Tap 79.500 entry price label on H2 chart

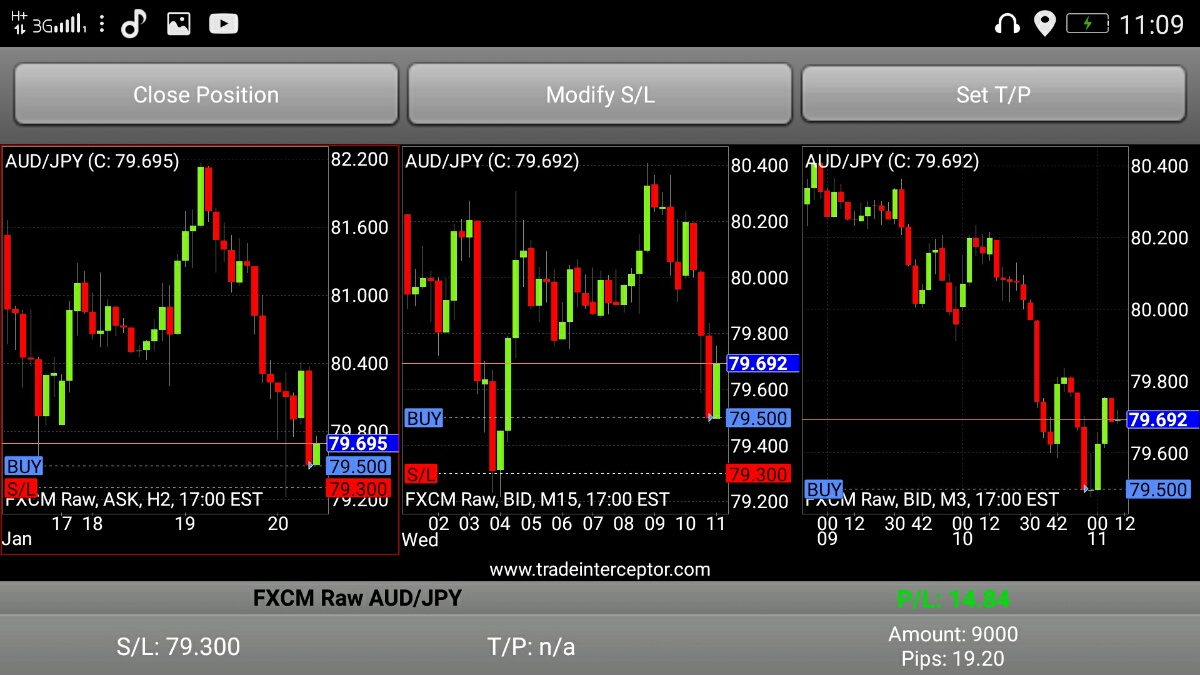click(357, 466)
